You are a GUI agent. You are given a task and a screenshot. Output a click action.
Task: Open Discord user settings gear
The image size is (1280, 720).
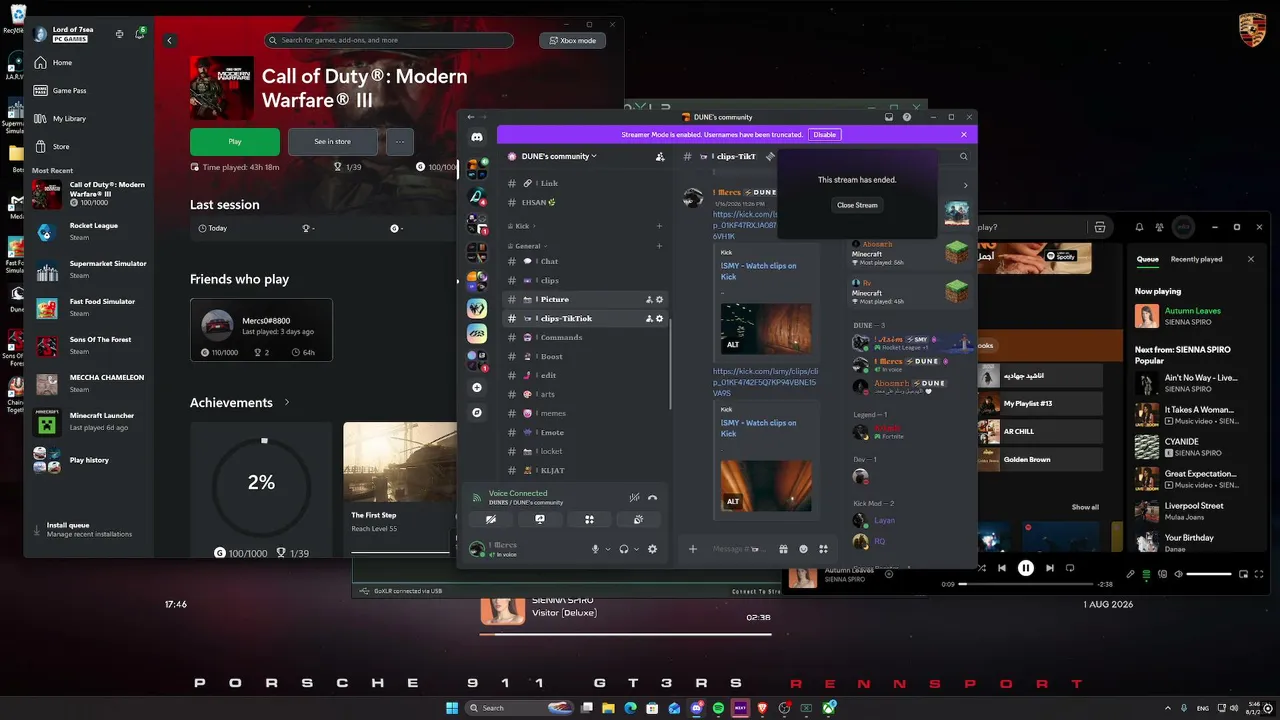coord(653,549)
